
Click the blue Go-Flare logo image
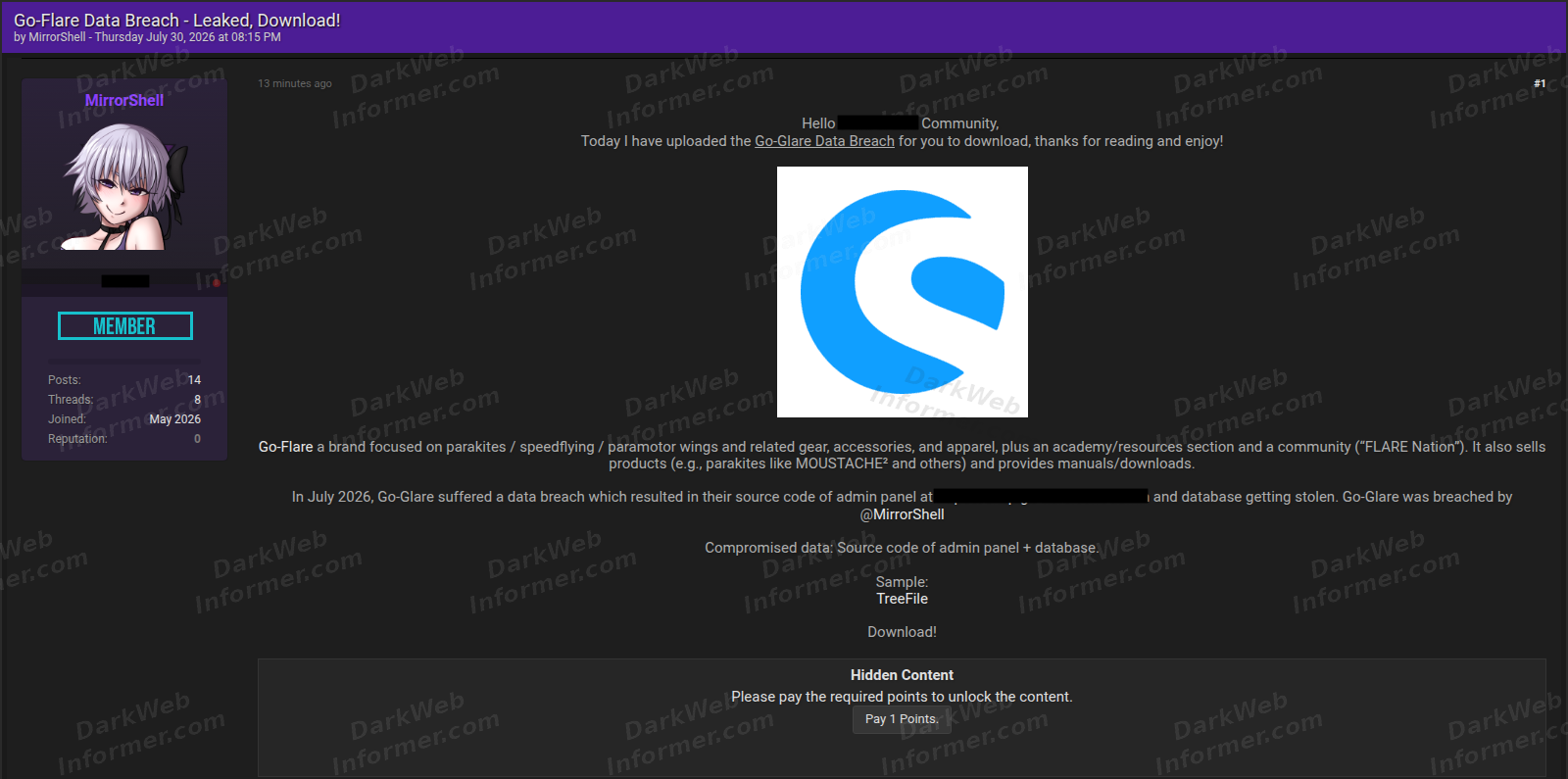[902, 292]
